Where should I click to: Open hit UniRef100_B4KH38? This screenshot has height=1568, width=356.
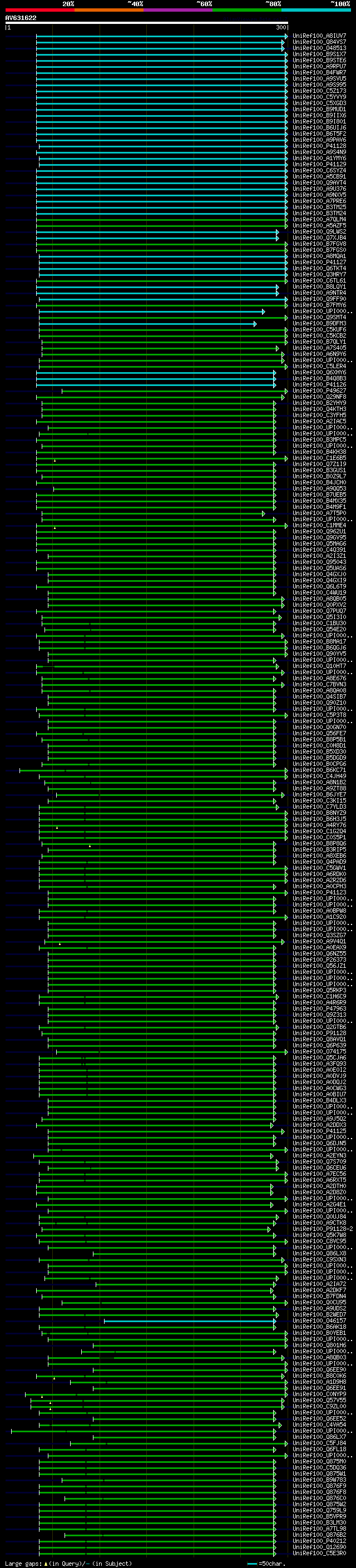[x=319, y=452]
